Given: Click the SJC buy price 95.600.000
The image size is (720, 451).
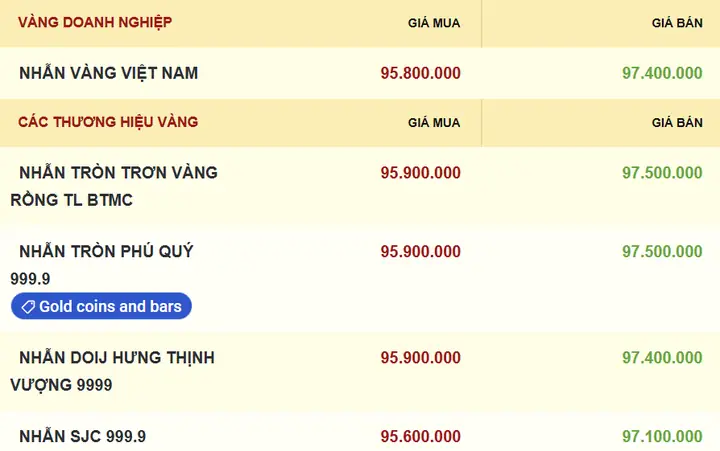Looking at the screenshot, I should [421, 436].
